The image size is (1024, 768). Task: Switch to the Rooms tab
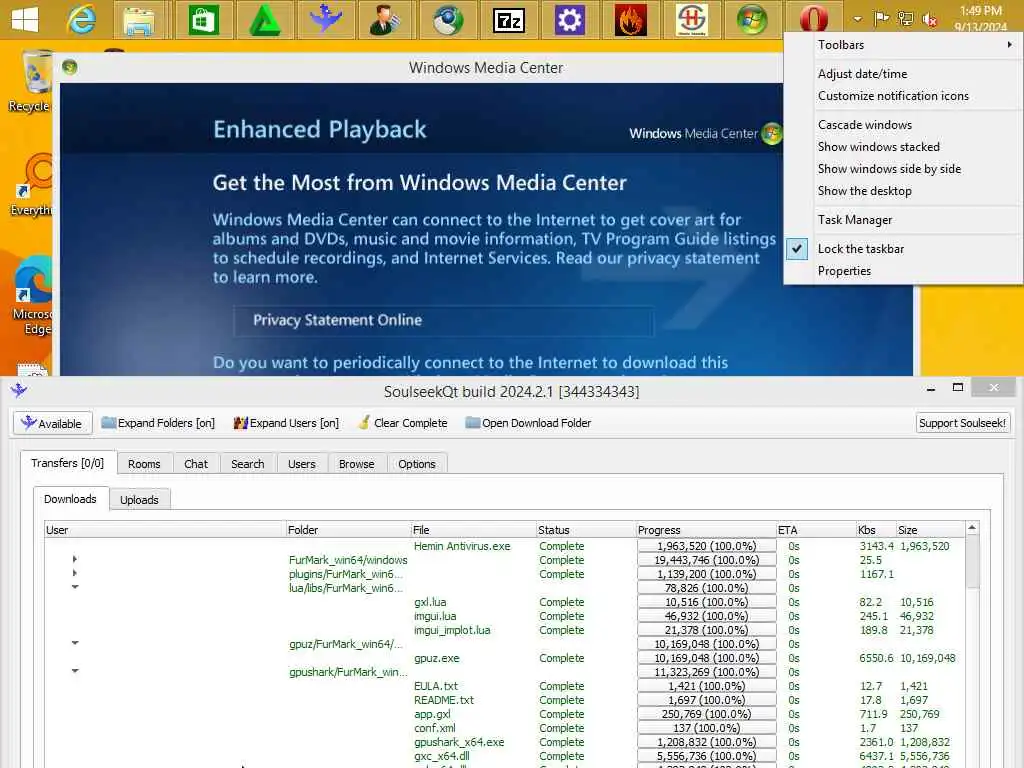pos(144,464)
